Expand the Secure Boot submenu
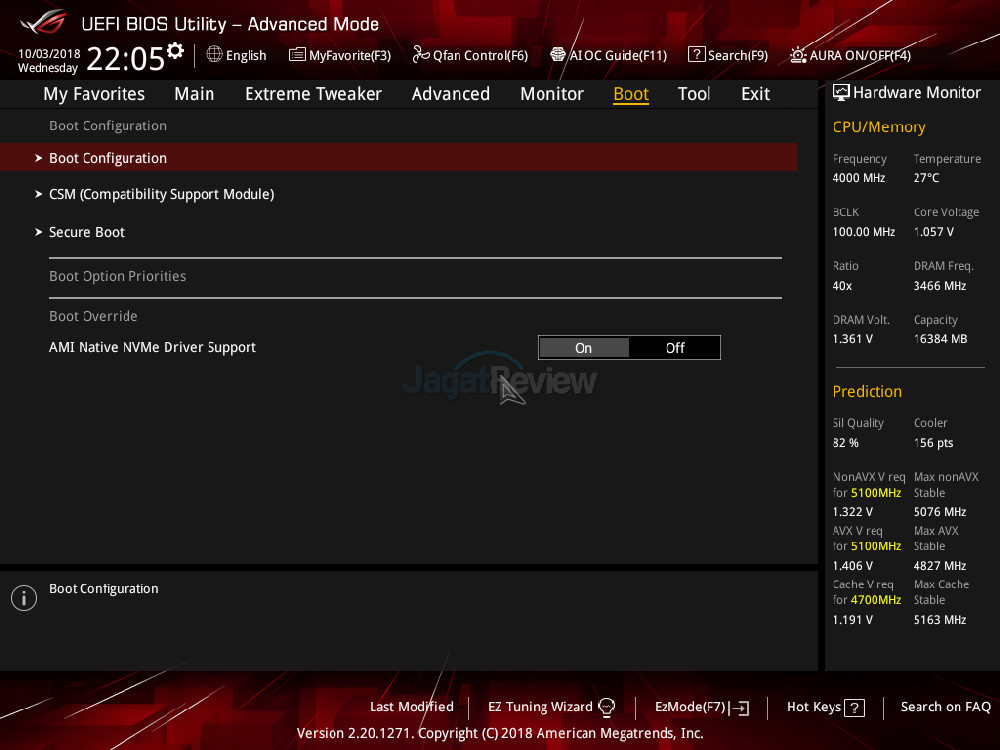Screen dimensions: 1000x750 pyautogui.click(x=87, y=232)
